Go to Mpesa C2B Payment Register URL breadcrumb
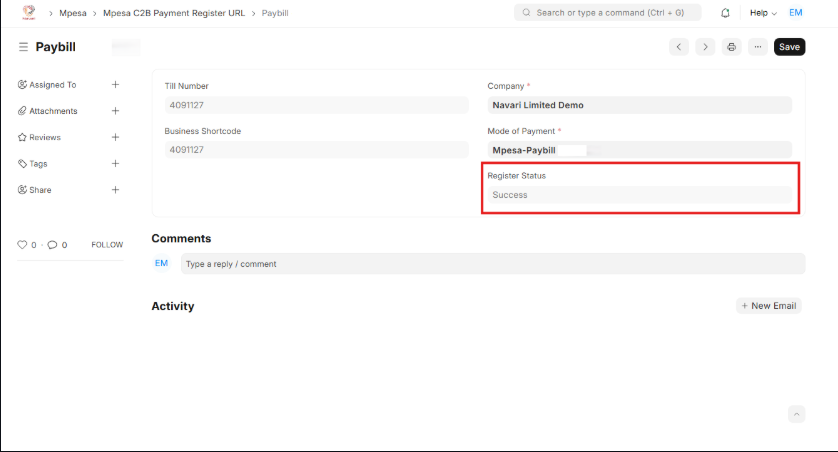 click(x=174, y=13)
